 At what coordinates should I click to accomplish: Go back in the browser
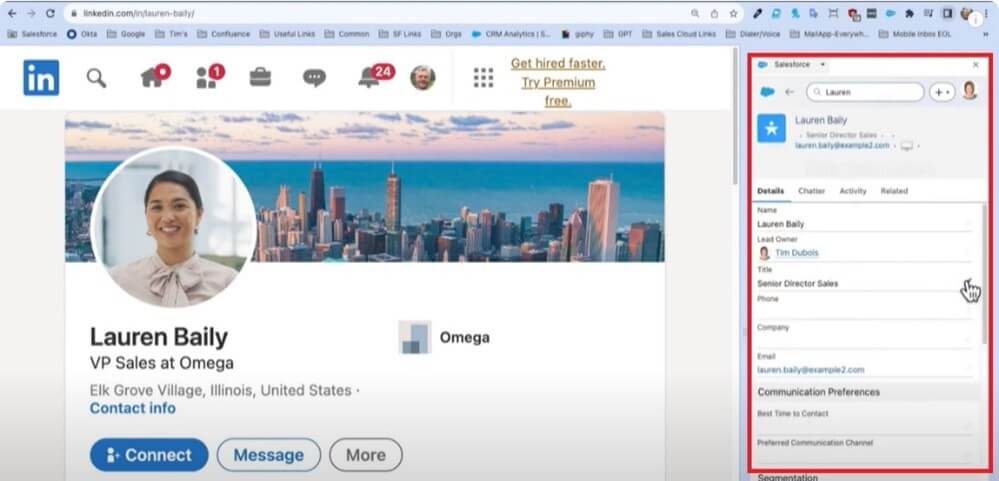click(x=11, y=13)
